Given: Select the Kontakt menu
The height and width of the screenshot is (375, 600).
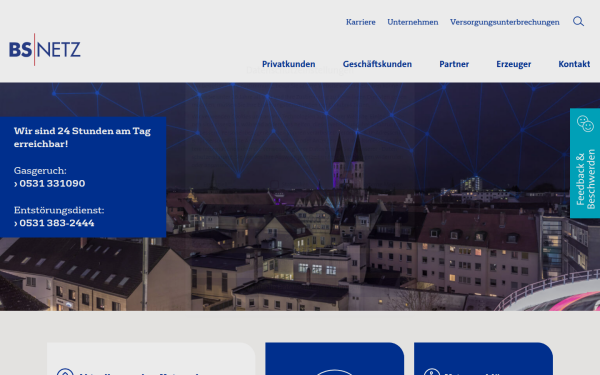Looking at the screenshot, I should coord(574,64).
